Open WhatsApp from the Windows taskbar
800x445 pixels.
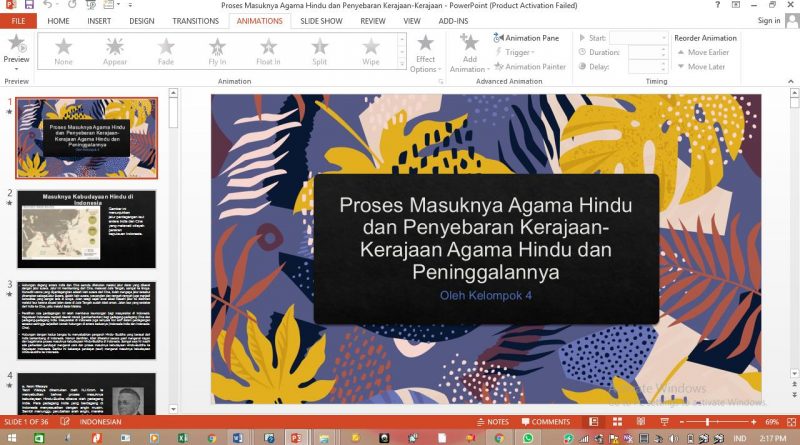(x=528, y=438)
